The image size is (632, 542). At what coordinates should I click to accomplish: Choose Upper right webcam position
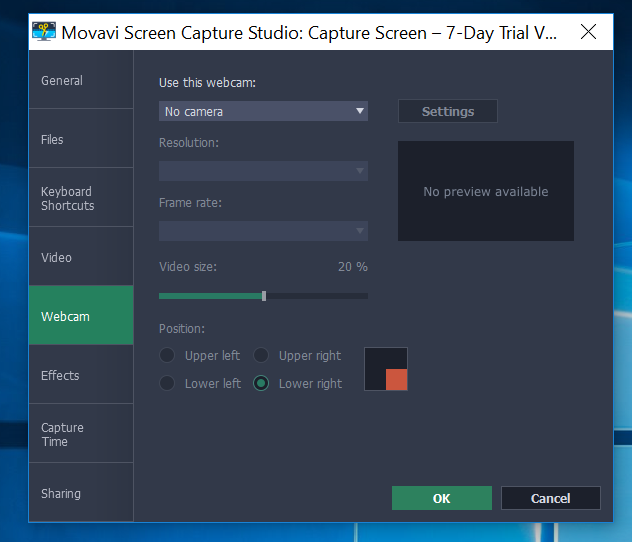coord(261,356)
